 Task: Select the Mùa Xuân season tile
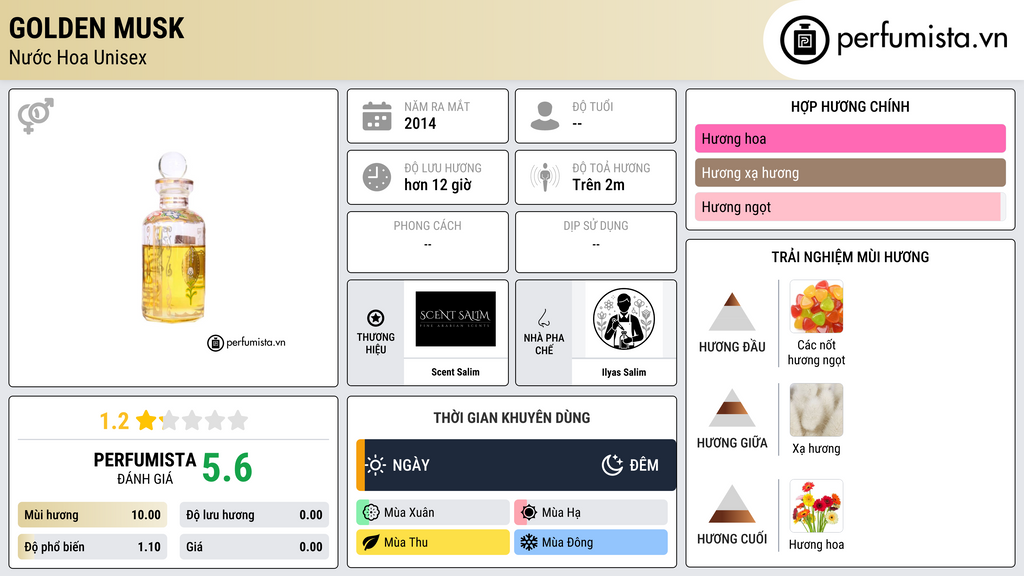pyautogui.click(x=433, y=513)
